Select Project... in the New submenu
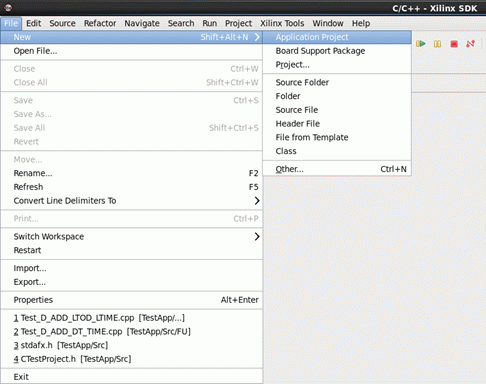The width and height of the screenshot is (486, 384). (337, 64)
